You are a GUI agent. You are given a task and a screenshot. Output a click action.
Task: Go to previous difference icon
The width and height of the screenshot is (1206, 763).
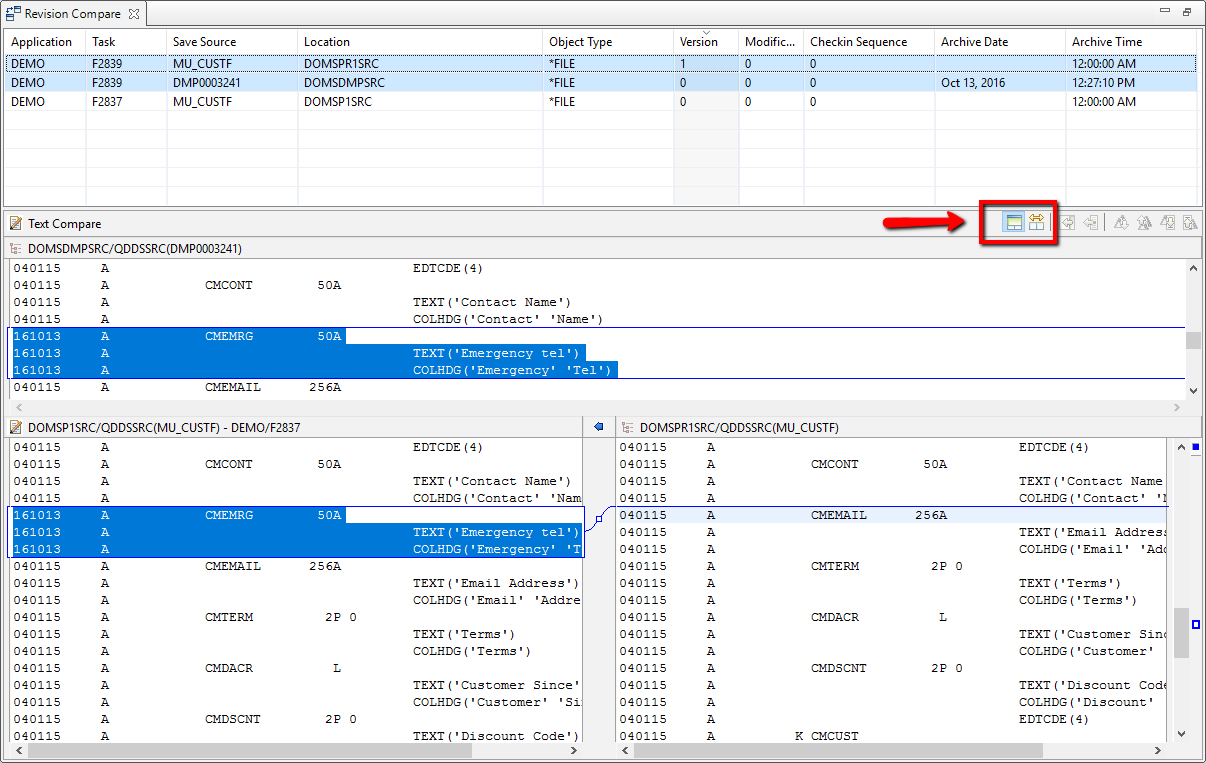(1144, 223)
